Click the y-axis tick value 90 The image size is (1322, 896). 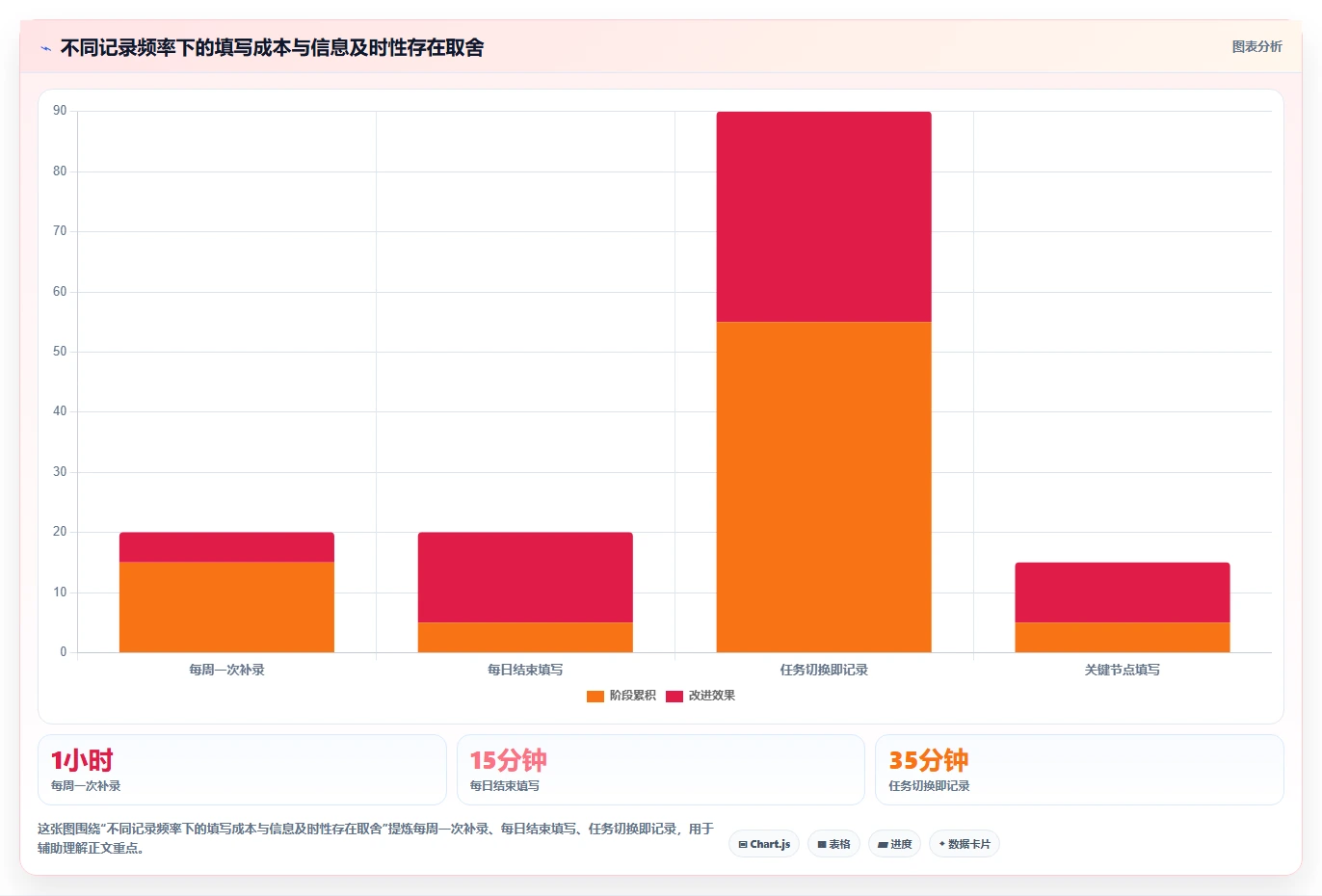coord(60,111)
